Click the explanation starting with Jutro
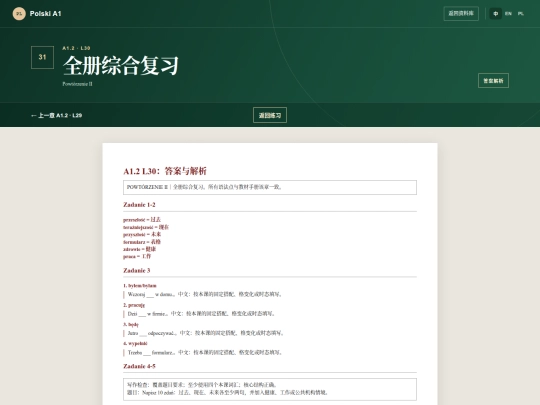The image size is (540, 405). (x=205, y=333)
